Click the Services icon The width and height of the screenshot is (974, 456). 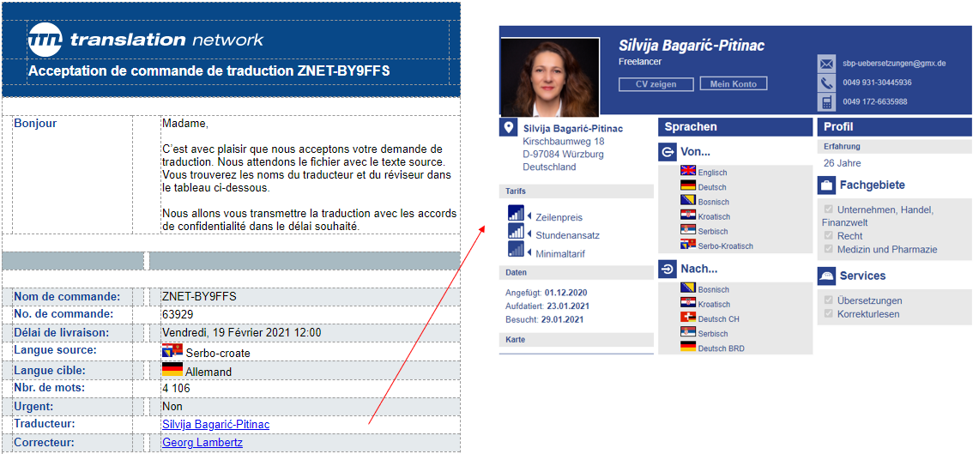click(827, 276)
